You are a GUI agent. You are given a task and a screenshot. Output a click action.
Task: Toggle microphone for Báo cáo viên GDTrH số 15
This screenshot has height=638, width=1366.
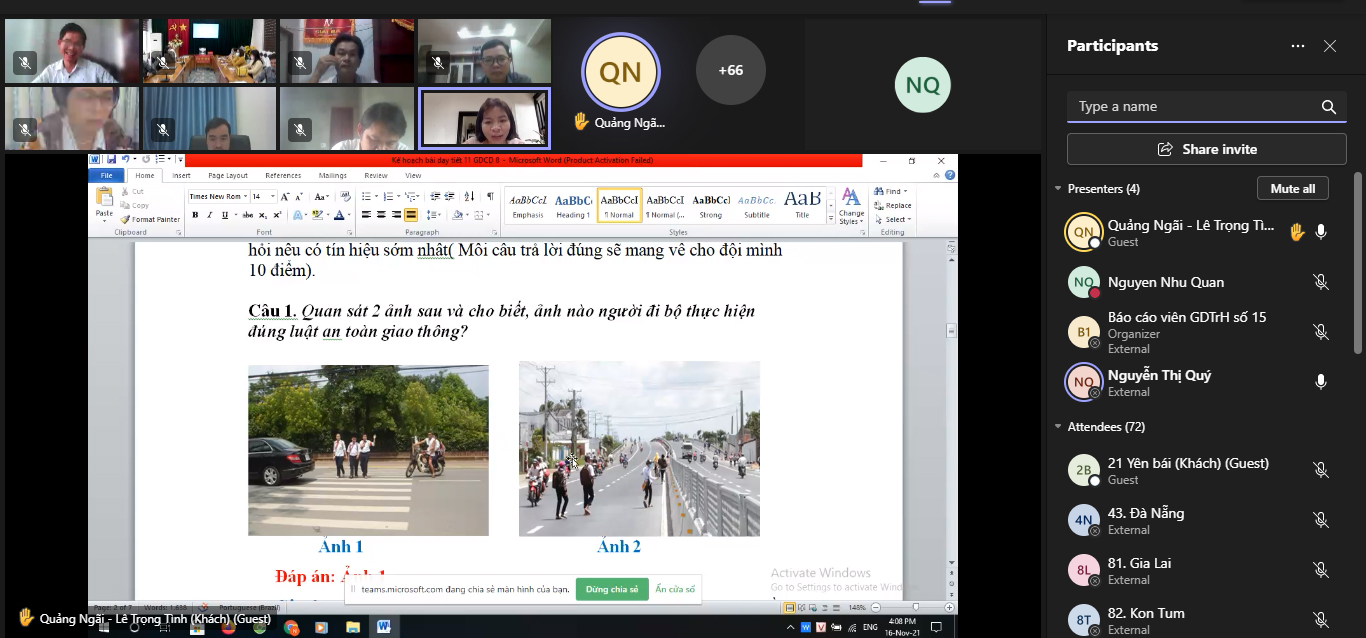point(1321,332)
